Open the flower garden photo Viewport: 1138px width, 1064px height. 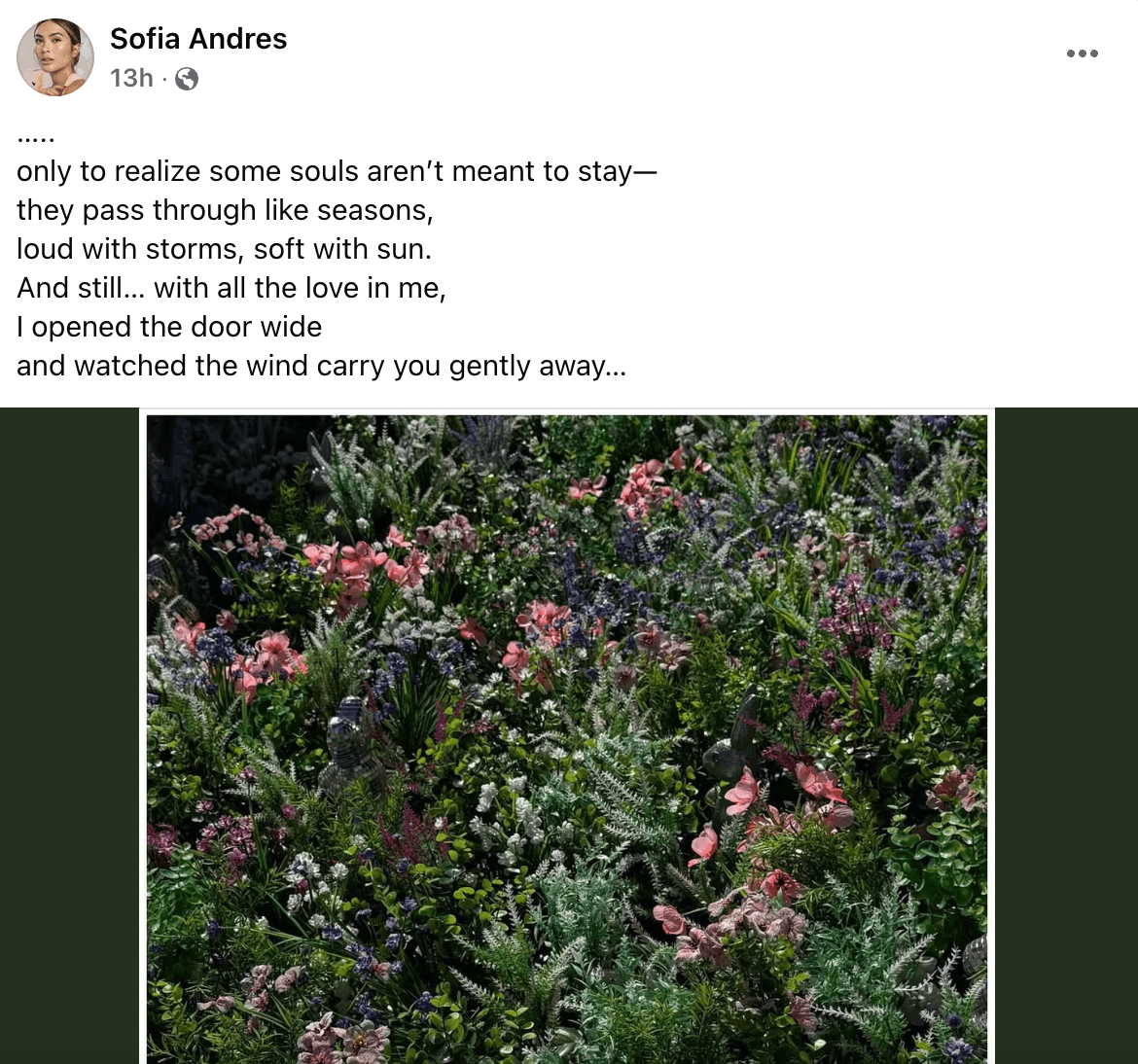567,739
